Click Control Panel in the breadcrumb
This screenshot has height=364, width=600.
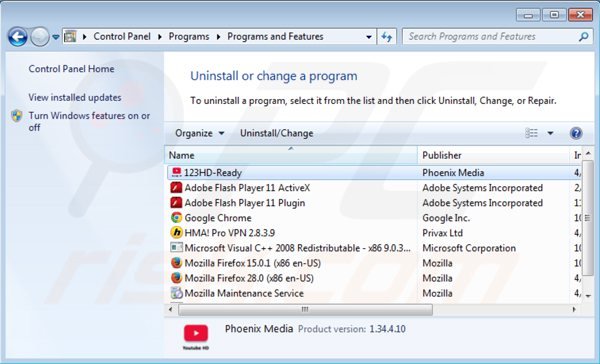pos(122,37)
